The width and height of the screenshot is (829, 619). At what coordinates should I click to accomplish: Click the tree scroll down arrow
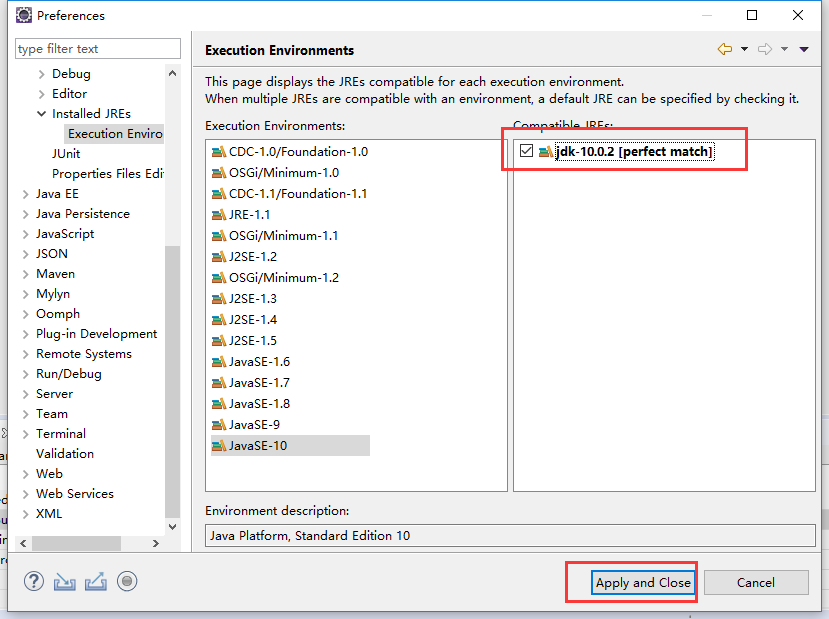coord(172,527)
